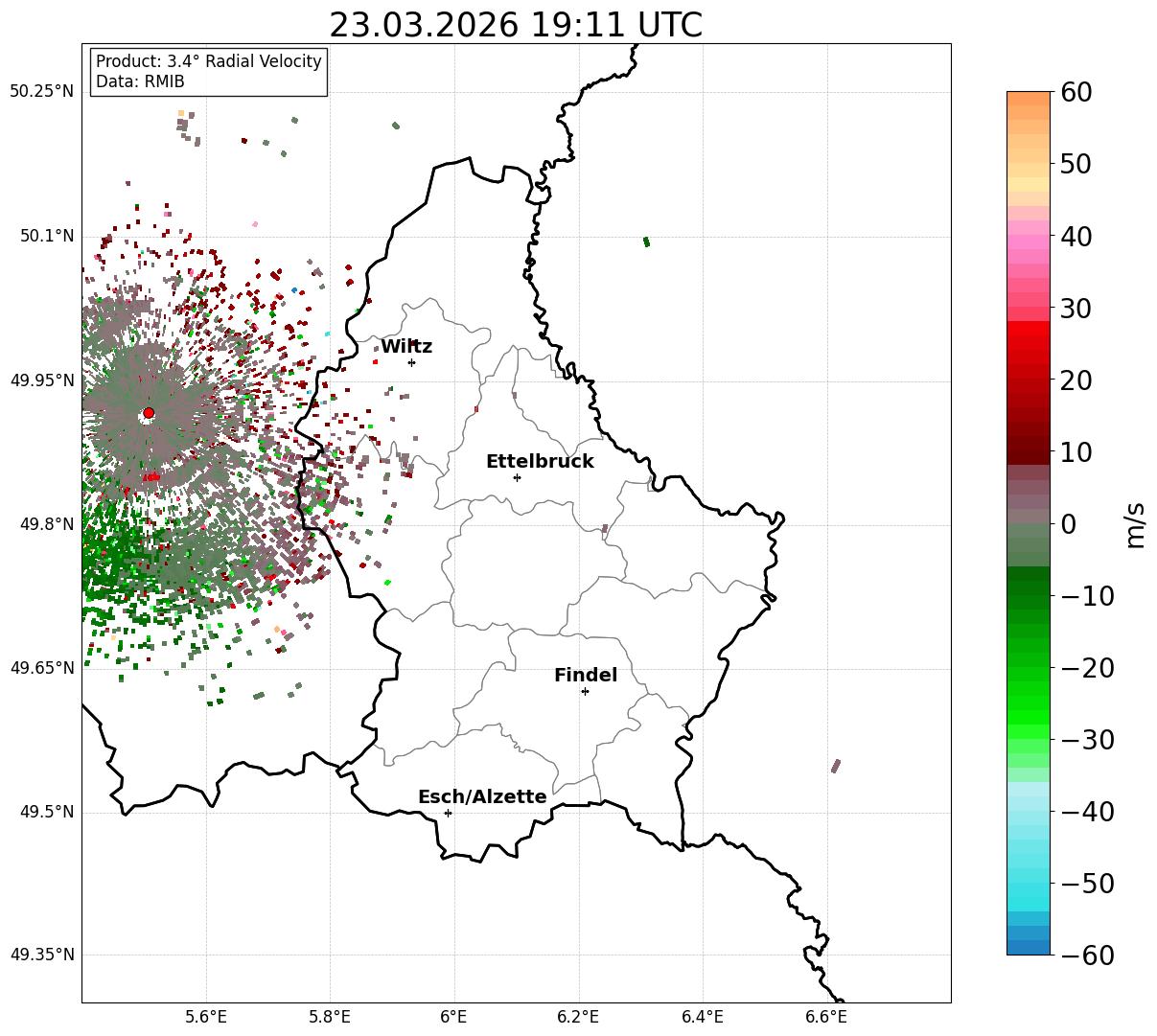This screenshot has width=1157, height=1036.
Task: Click the 50.1°N latitude tick label
Action: pyautogui.click(x=46, y=236)
